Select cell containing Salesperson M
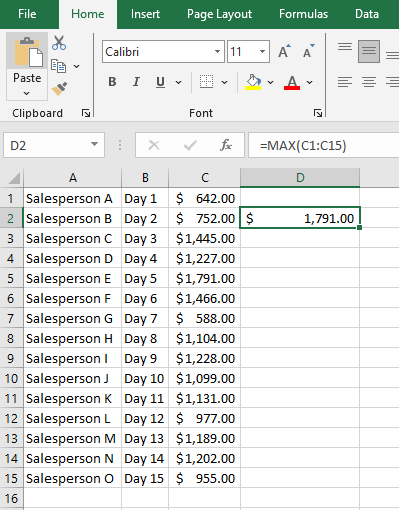The image size is (399, 510). [x=73, y=439]
